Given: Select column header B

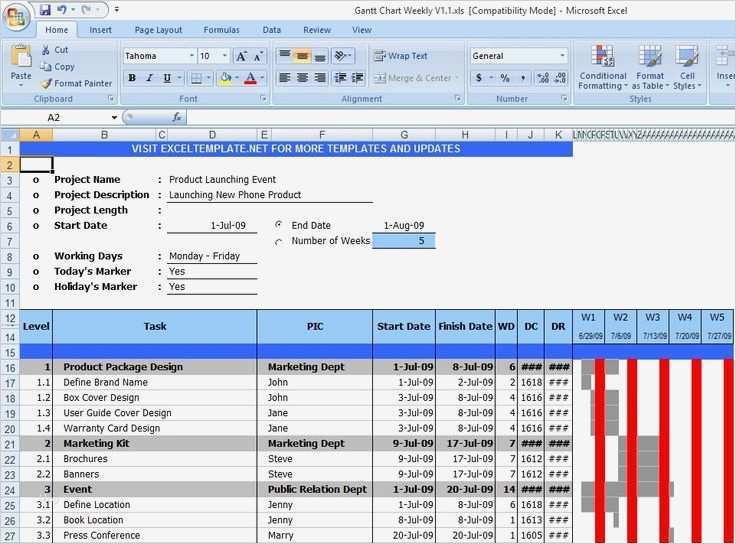Looking at the screenshot, I should click(104, 135).
